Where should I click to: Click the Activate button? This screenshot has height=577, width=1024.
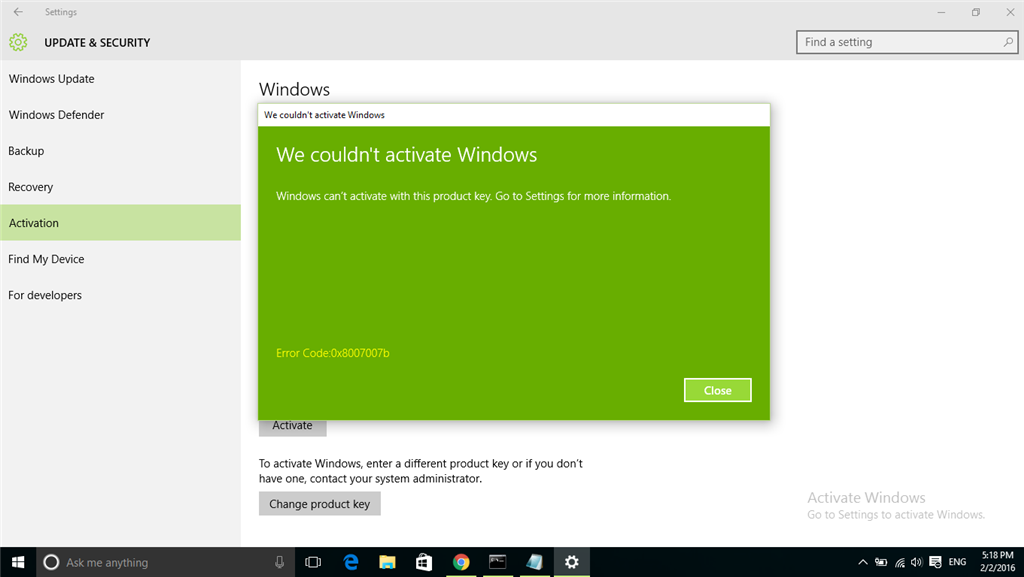coord(293,428)
